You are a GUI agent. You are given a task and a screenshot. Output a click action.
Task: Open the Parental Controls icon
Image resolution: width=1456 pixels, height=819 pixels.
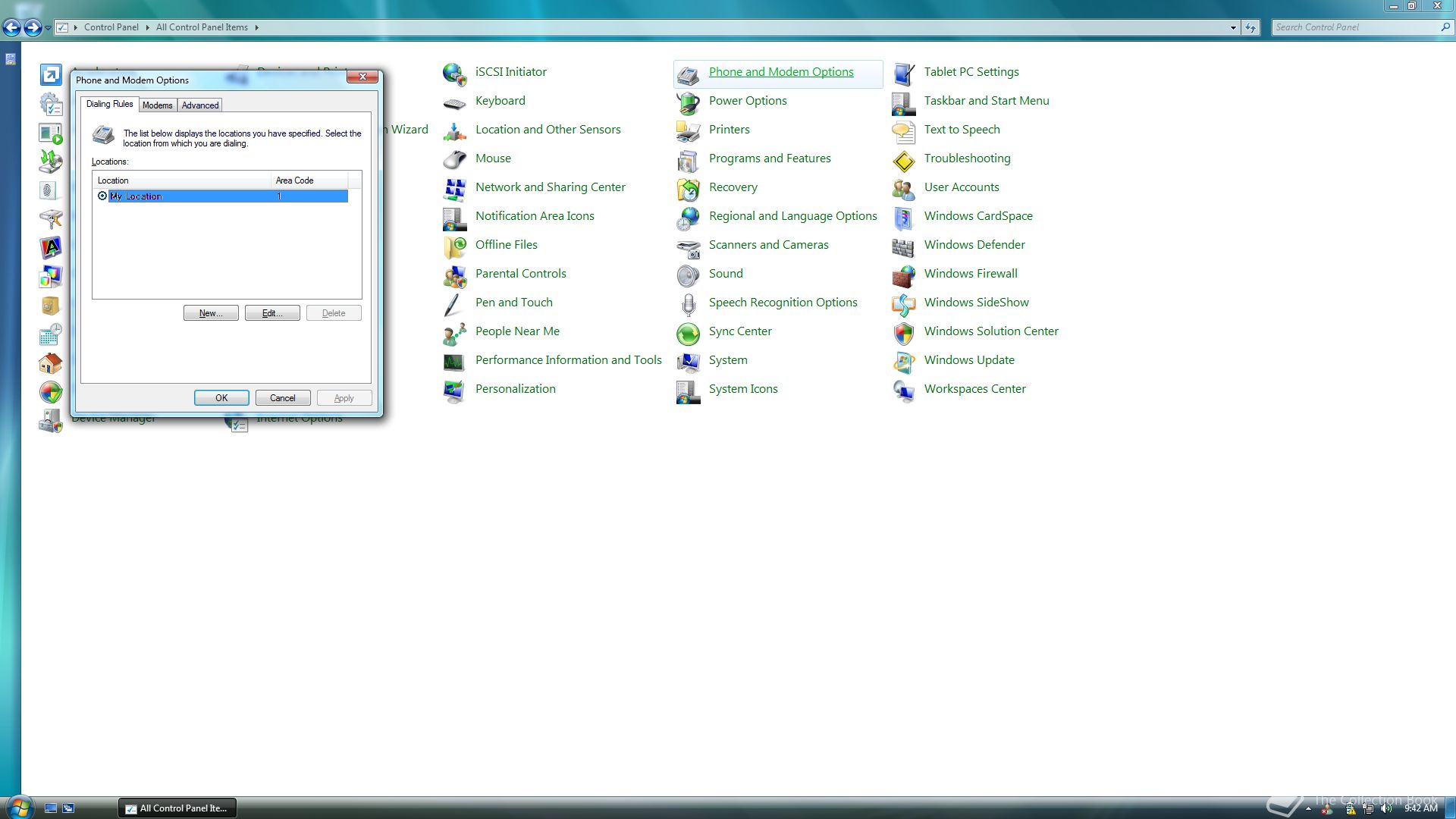click(454, 275)
